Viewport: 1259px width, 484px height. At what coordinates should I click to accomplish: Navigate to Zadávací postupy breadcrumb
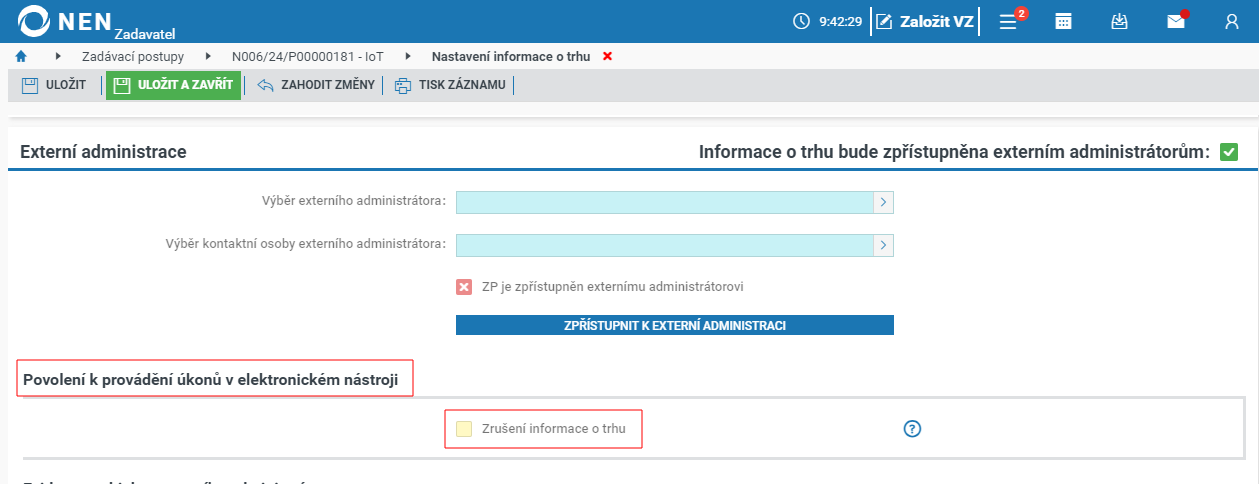pyautogui.click(x=134, y=56)
